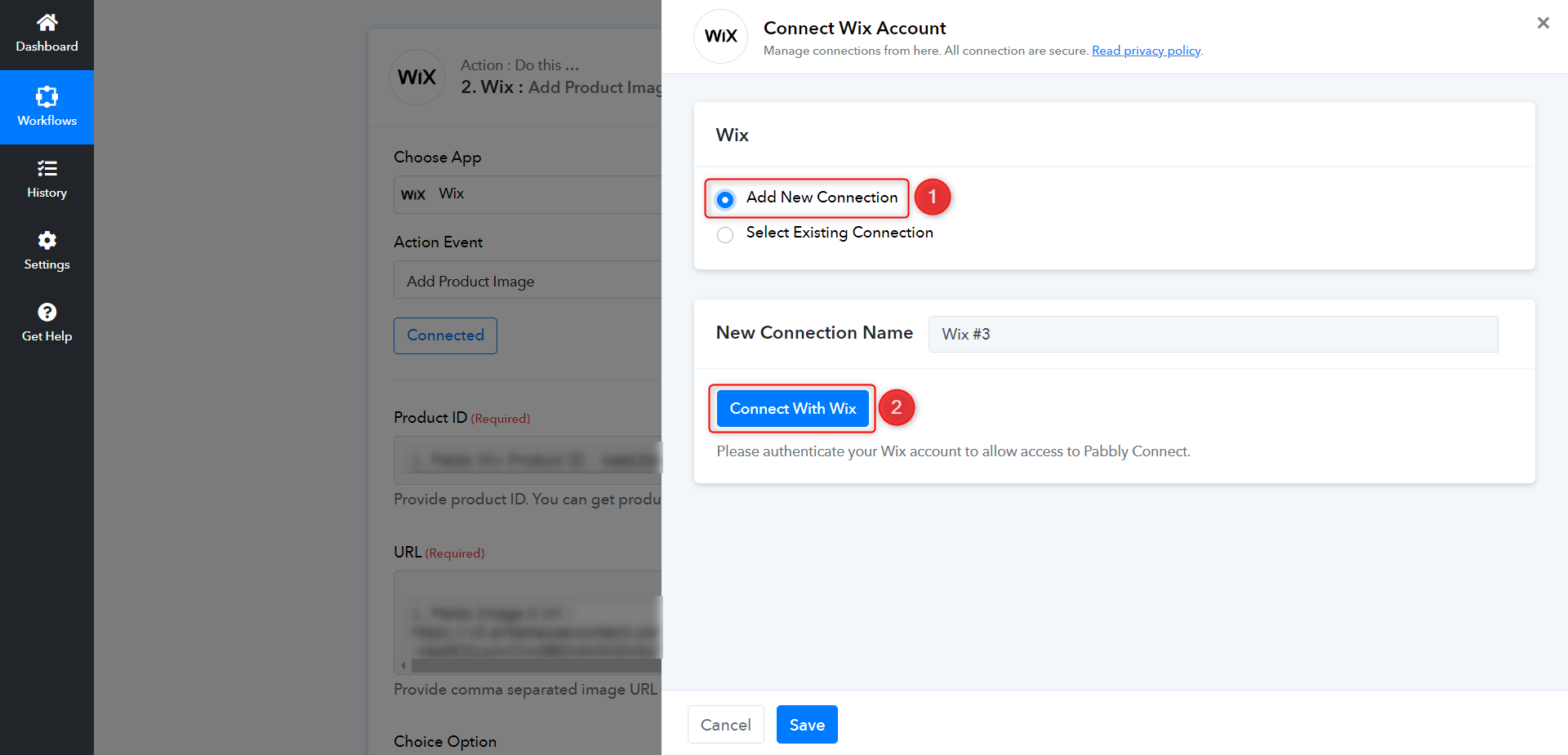
Task: Click the "Choice Option" label
Action: 445,741
